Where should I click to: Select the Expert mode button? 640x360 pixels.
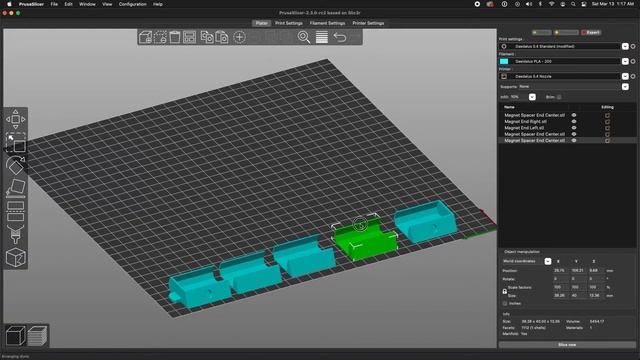(591, 33)
